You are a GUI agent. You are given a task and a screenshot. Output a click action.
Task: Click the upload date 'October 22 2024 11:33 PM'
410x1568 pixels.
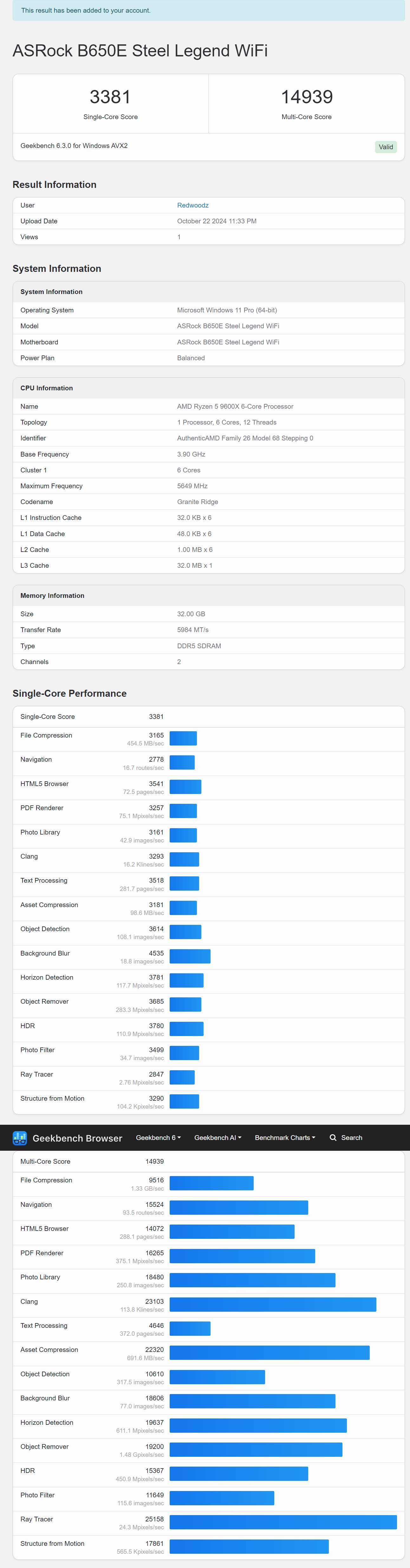tap(217, 221)
